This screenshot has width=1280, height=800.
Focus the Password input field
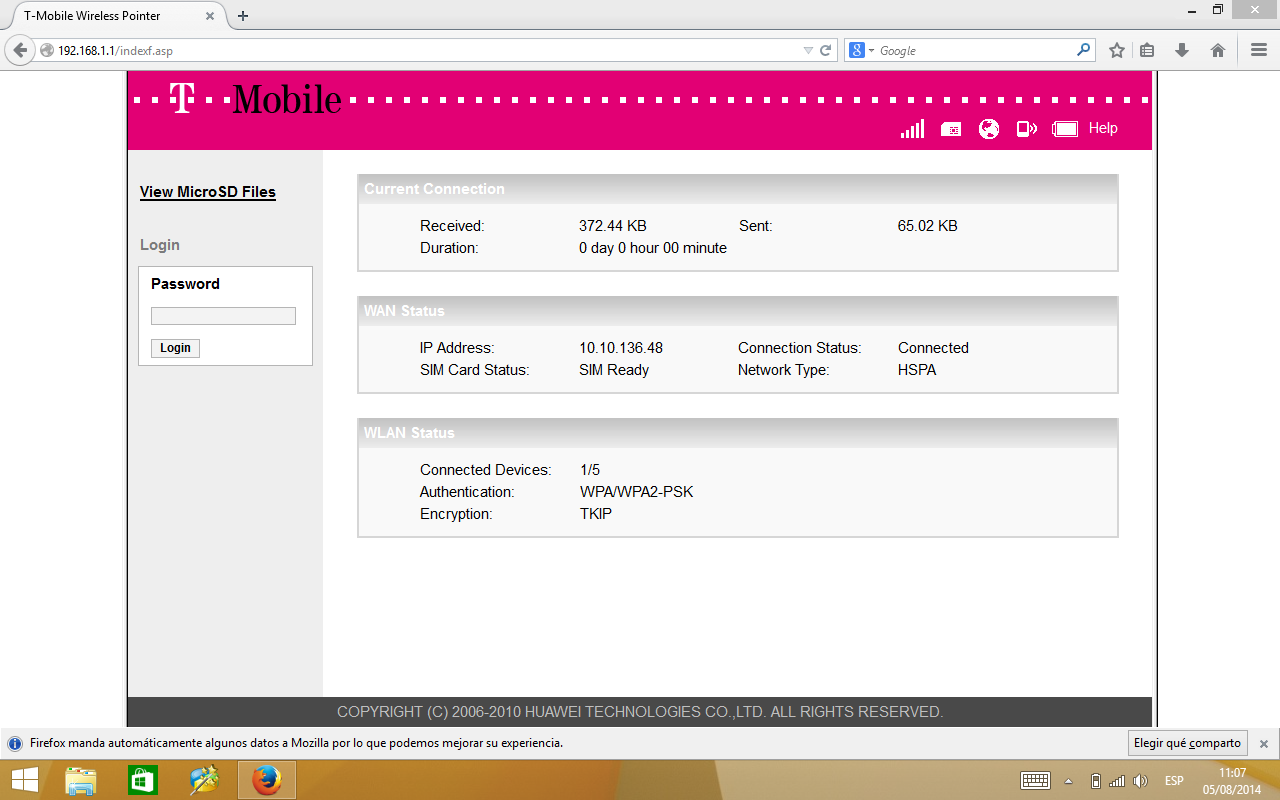coord(223,316)
